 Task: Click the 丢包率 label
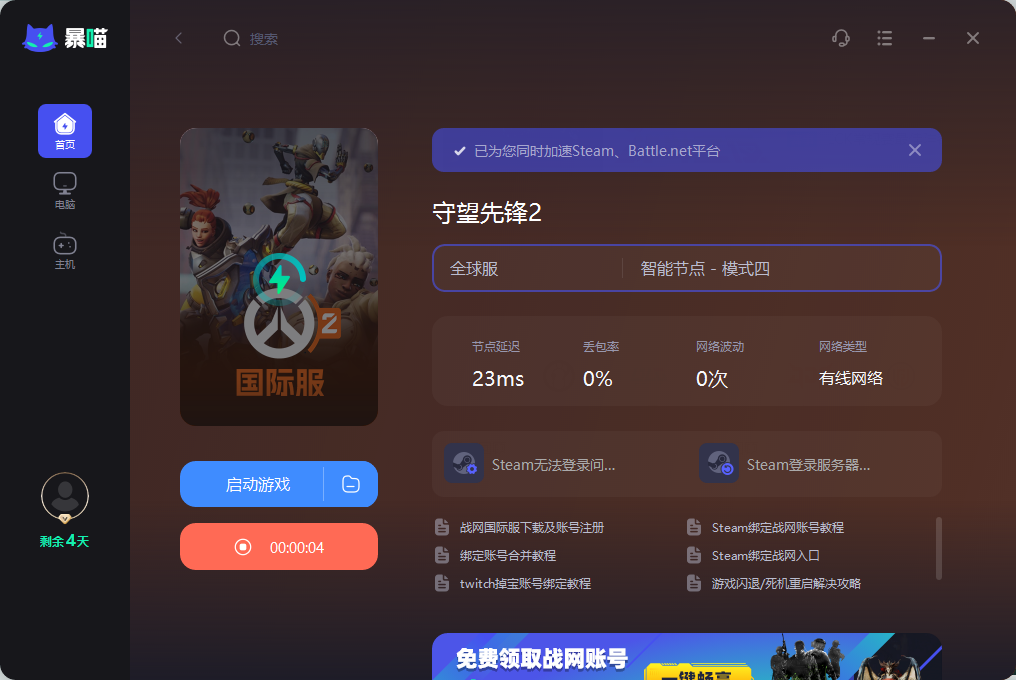tap(601, 347)
